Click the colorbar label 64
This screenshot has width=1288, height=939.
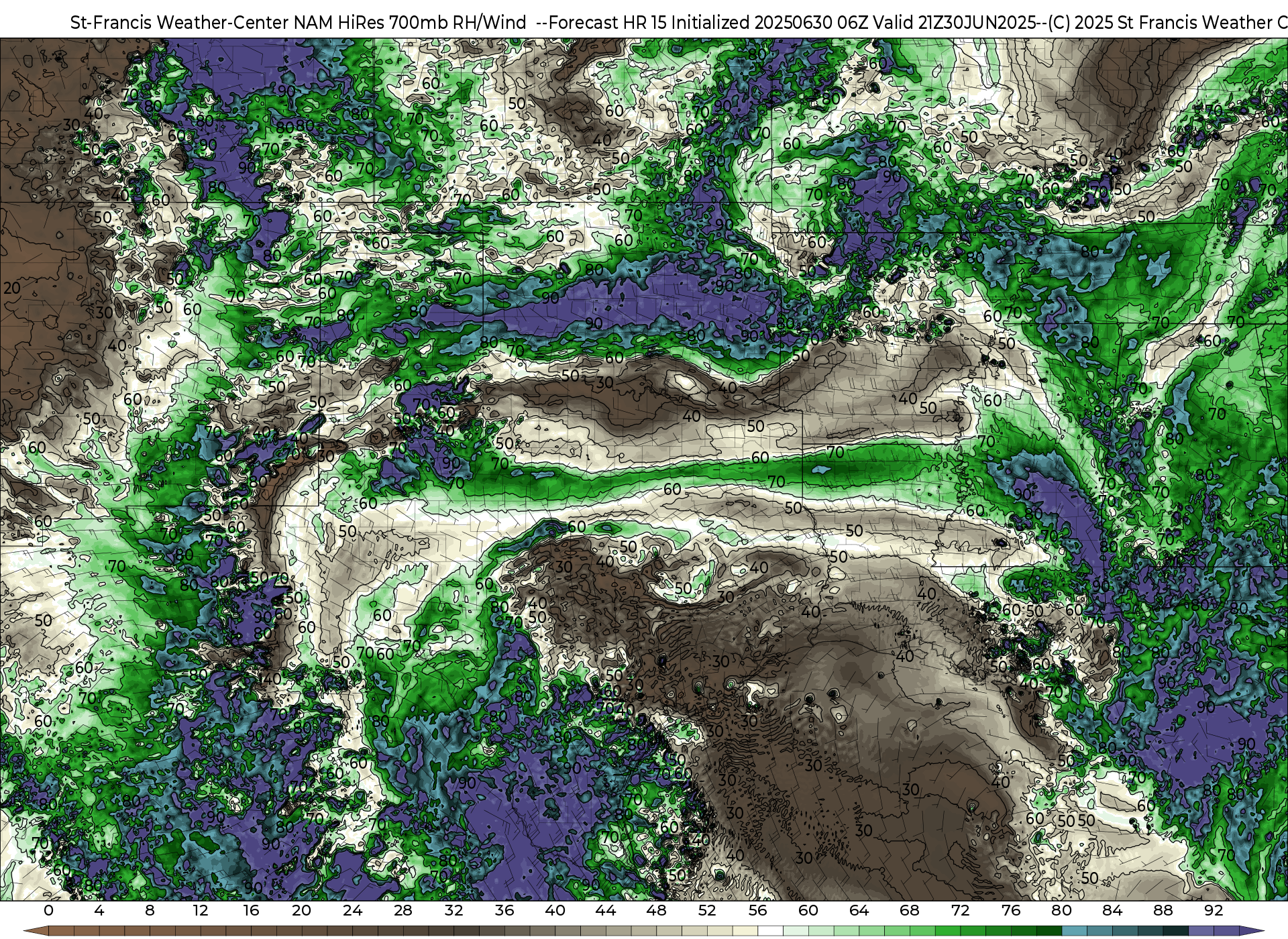tap(859, 910)
